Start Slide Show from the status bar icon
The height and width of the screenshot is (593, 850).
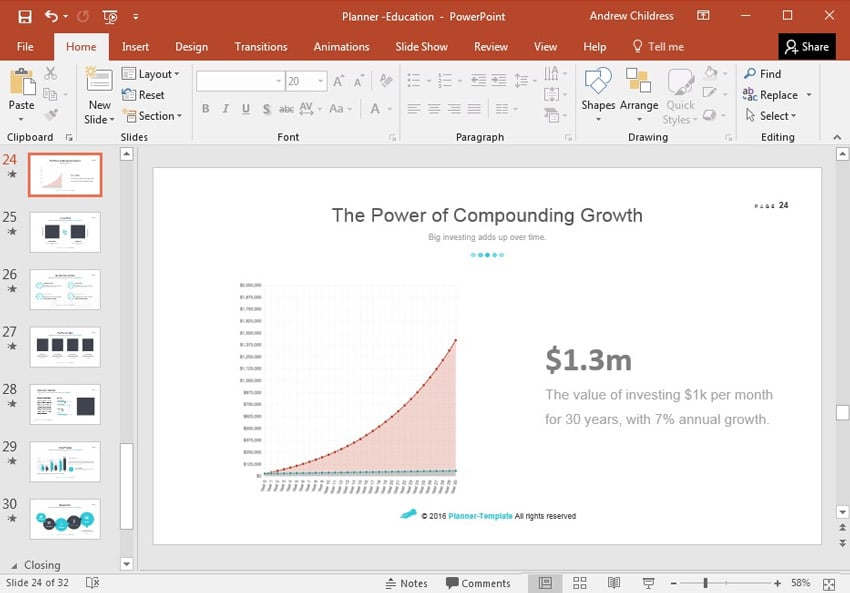[x=648, y=583]
